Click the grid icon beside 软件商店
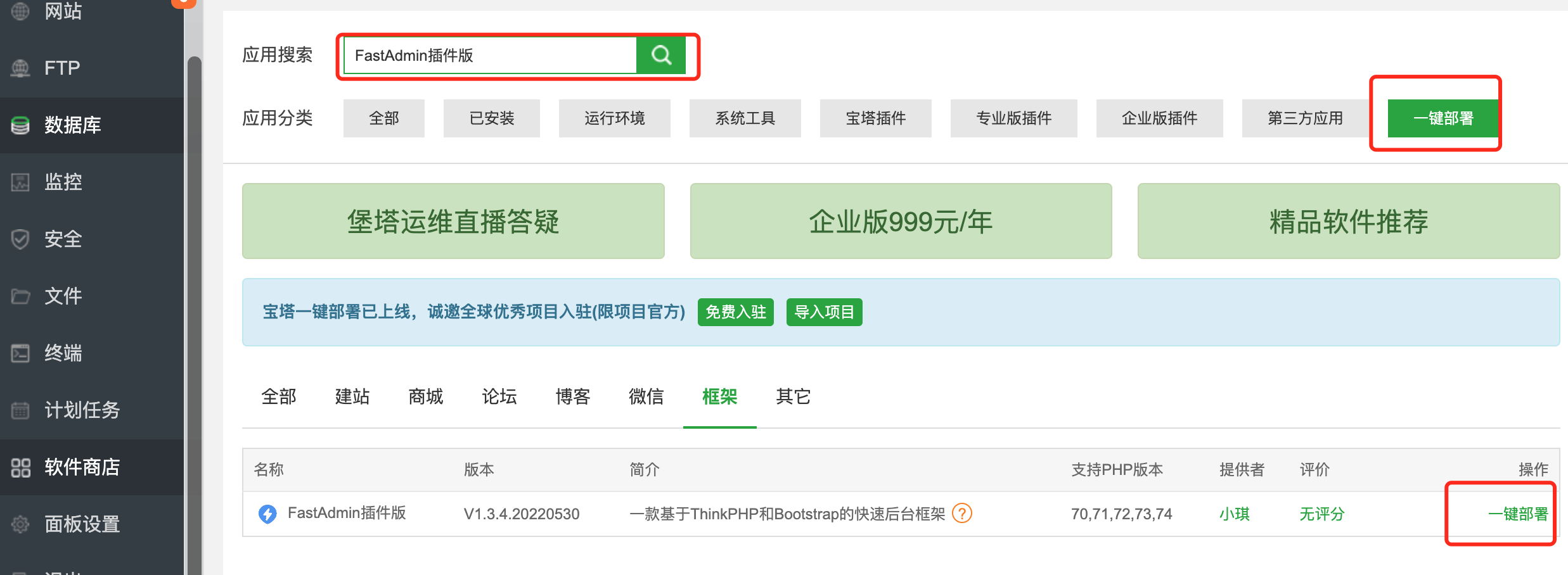1568x575 pixels. pos(20,467)
